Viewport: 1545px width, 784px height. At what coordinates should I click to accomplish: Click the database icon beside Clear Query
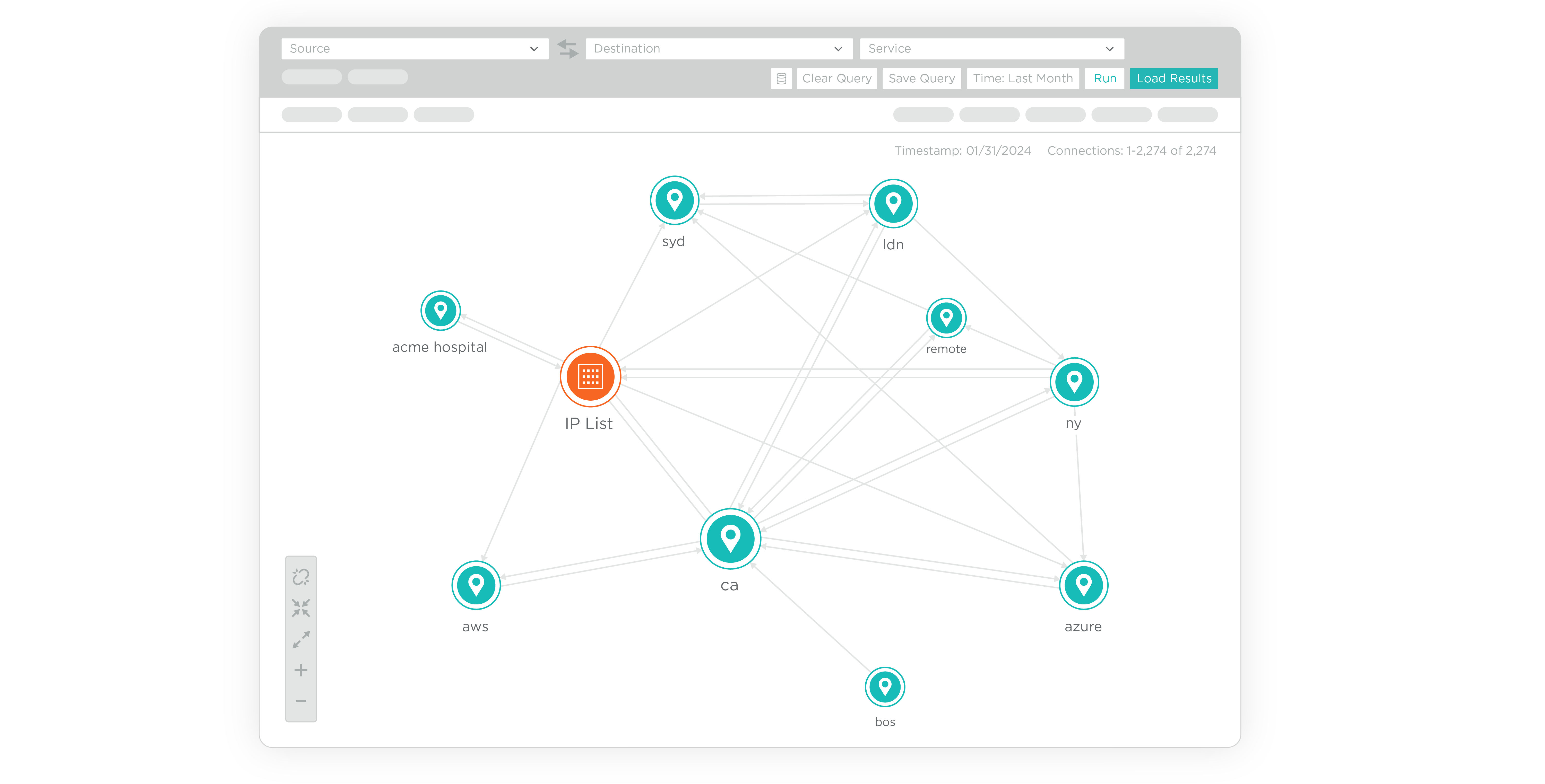781,78
